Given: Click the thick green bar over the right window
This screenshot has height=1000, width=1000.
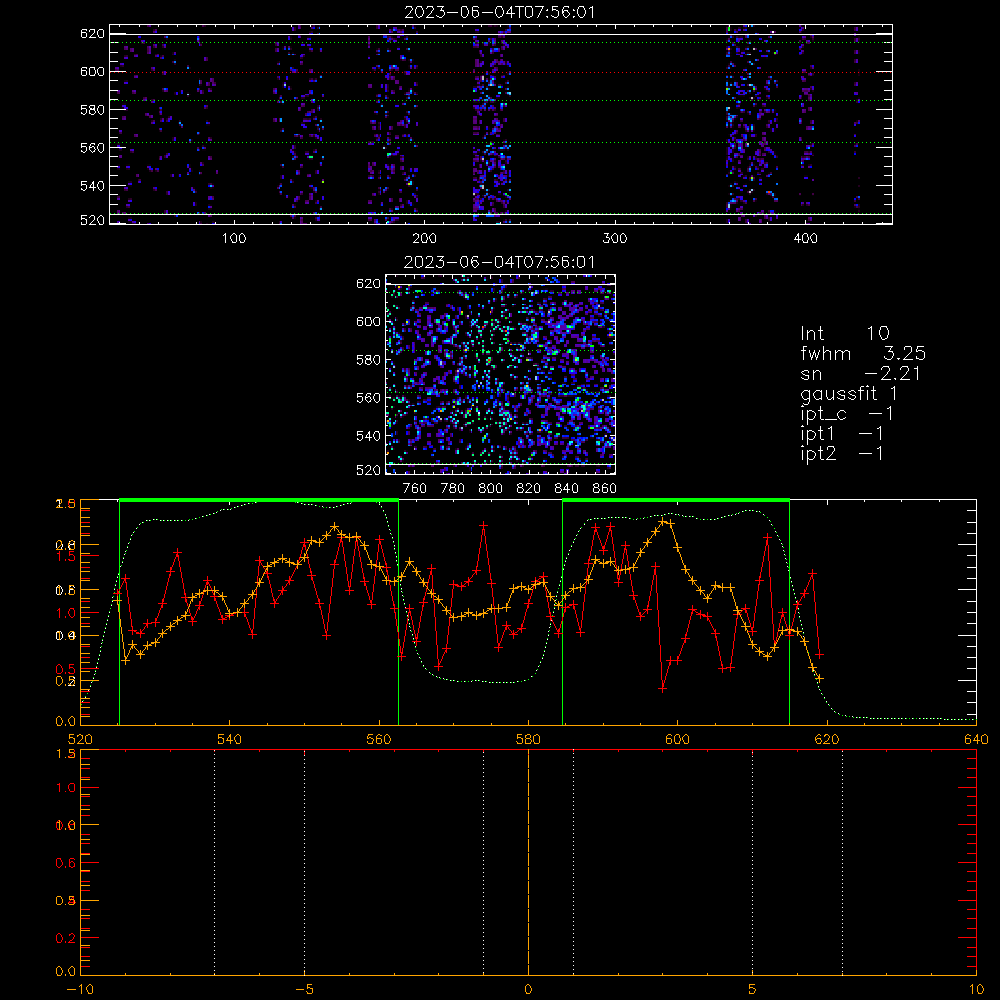Looking at the screenshot, I should click(676, 501).
